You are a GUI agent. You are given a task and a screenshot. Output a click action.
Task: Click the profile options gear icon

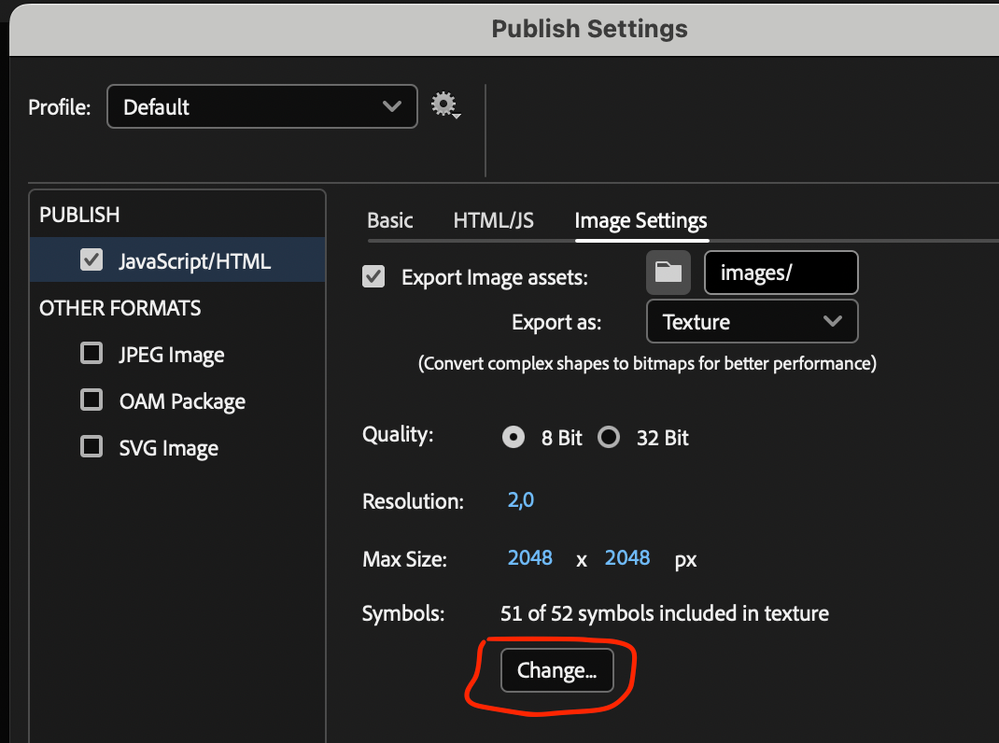pyautogui.click(x=445, y=105)
